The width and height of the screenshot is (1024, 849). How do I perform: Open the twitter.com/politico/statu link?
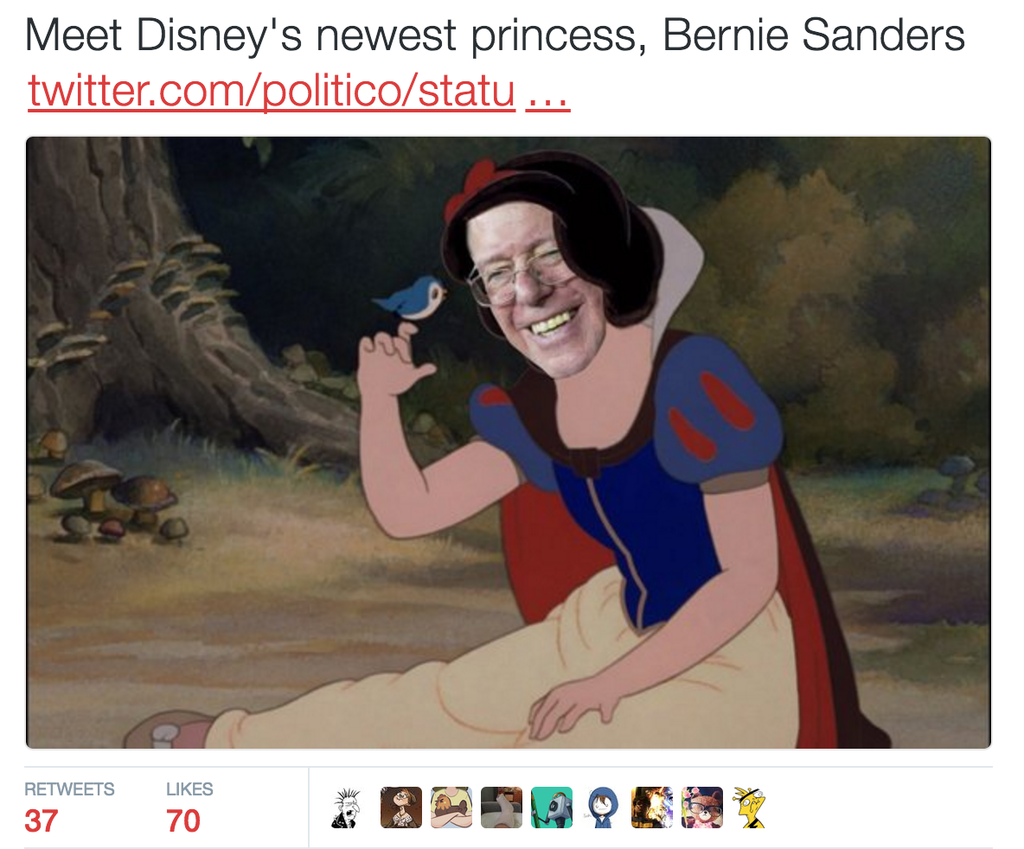click(x=272, y=90)
